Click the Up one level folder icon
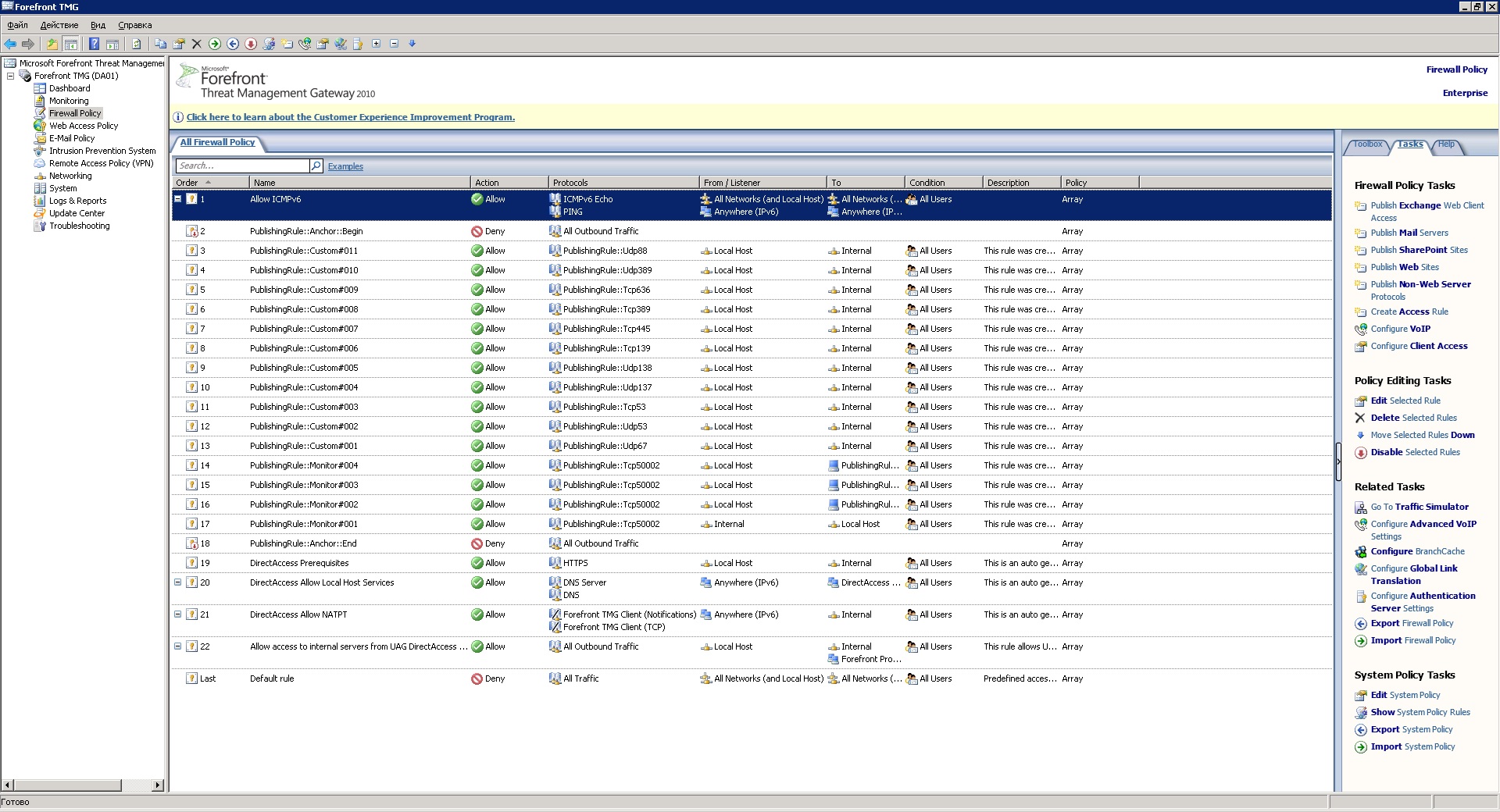The image size is (1500, 812). tap(52, 44)
